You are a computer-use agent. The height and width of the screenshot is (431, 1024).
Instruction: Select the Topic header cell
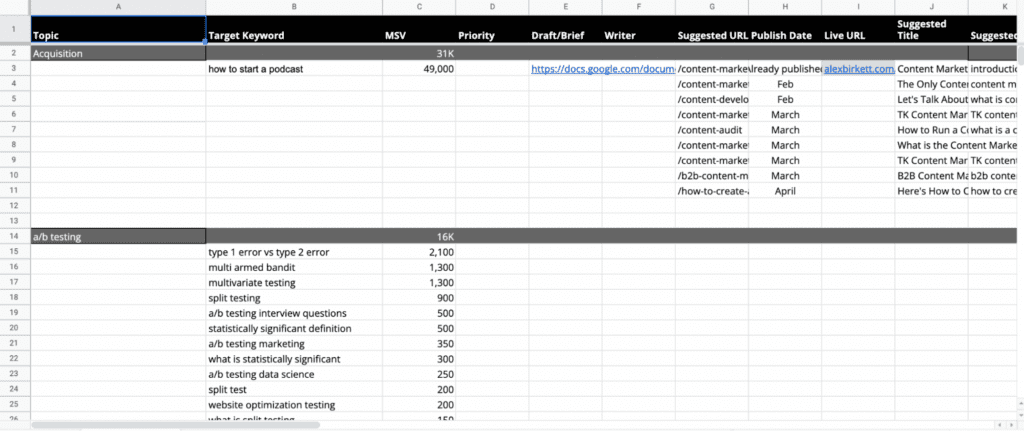click(x=118, y=29)
